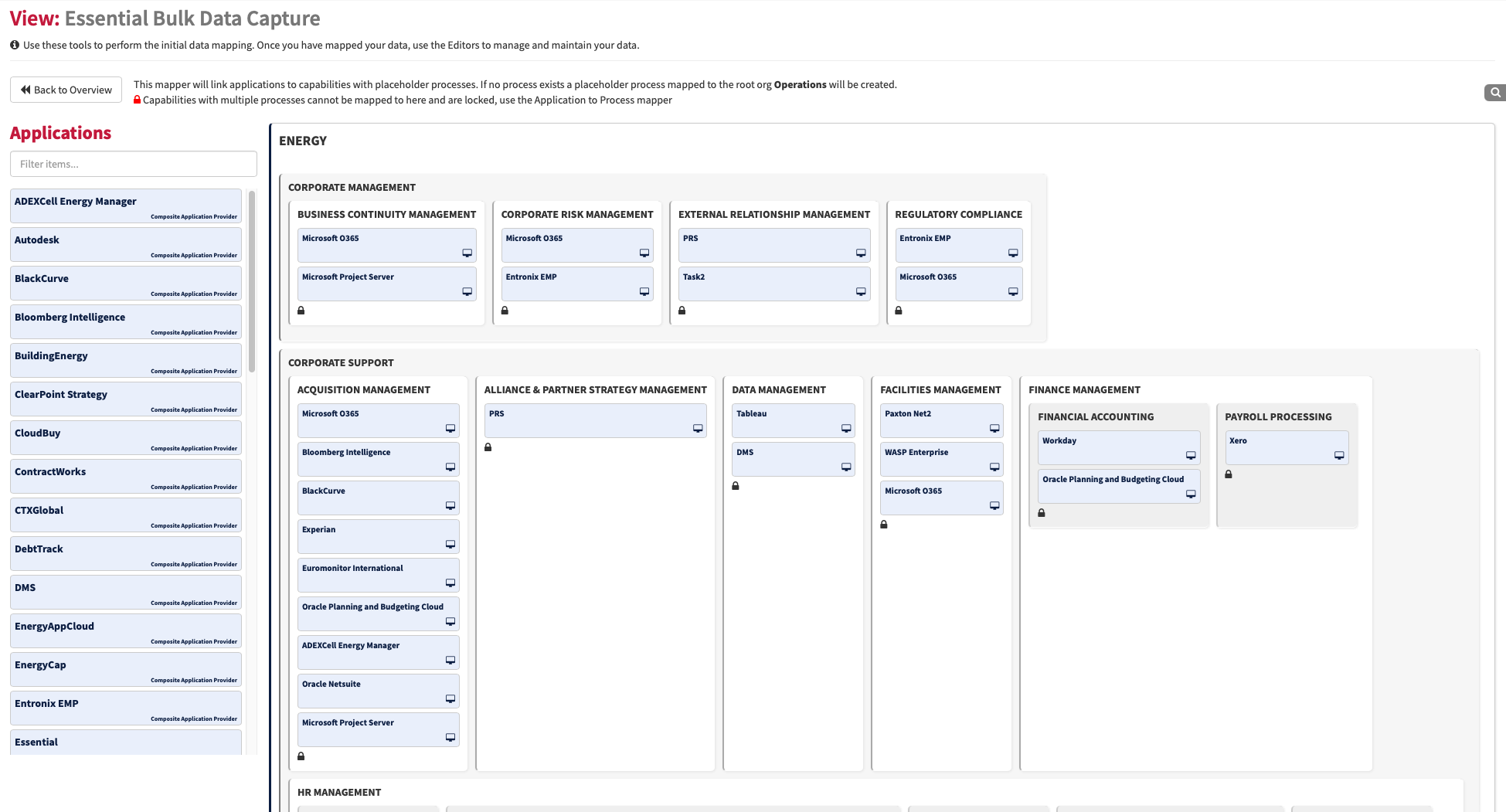Image resolution: width=1506 pixels, height=812 pixels.
Task: Click monitor icon on ADEXCell Energy Manager in Acquisition Management
Action: tap(450, 661)
